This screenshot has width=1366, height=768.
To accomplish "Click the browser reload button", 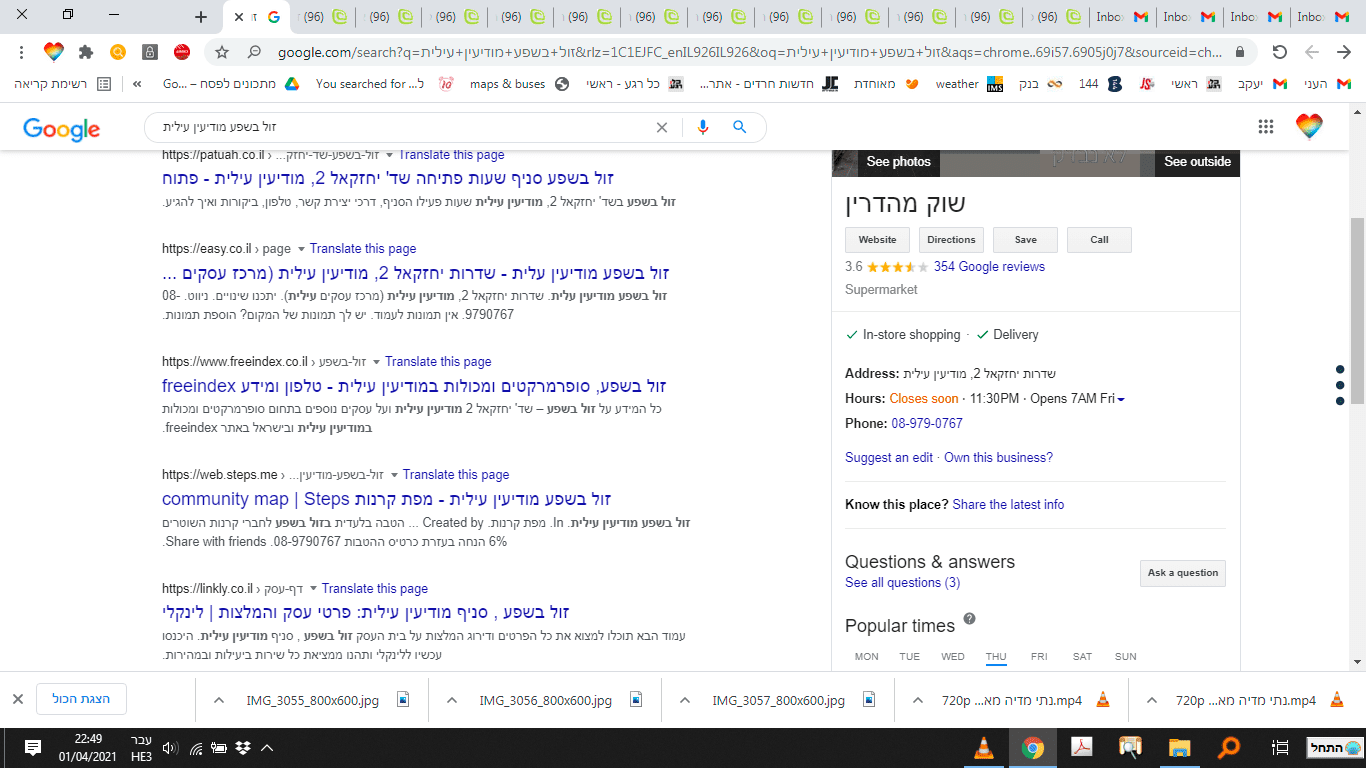I will [1279, 52].
